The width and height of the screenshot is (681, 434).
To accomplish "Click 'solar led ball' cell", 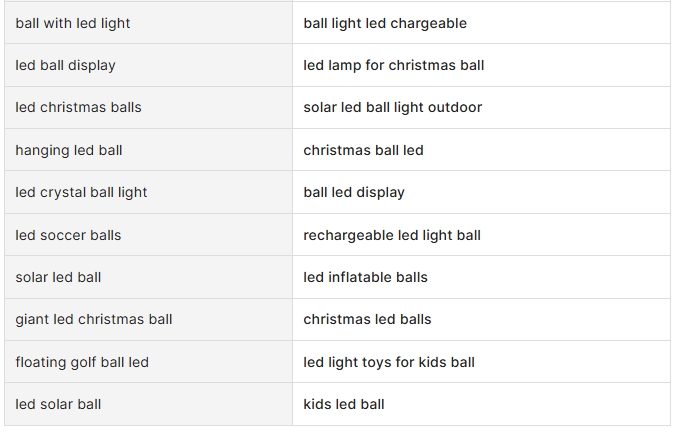I will [x=149, y=277].
